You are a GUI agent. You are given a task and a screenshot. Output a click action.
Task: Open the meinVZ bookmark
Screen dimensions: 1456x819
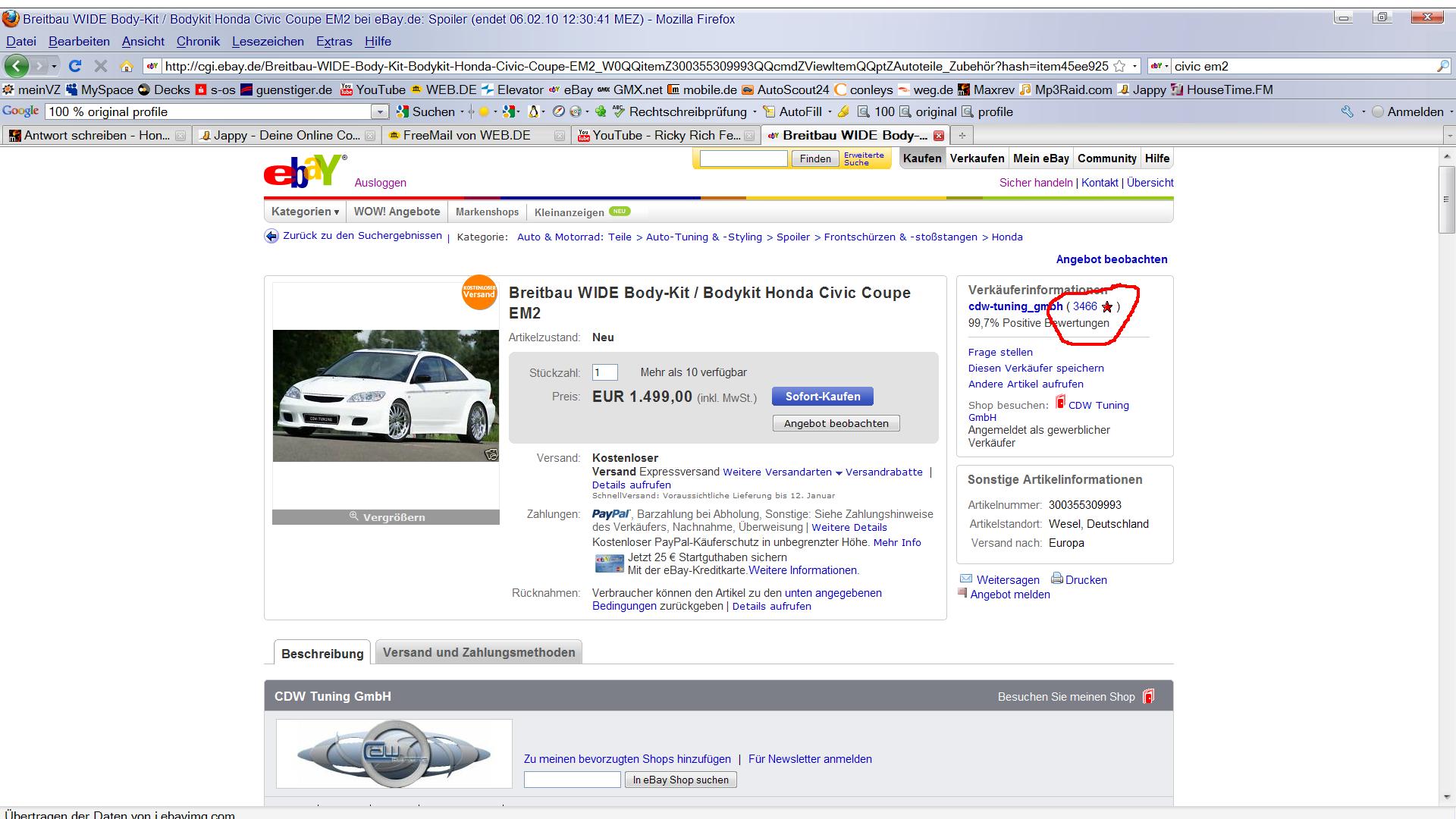point(31,89)
